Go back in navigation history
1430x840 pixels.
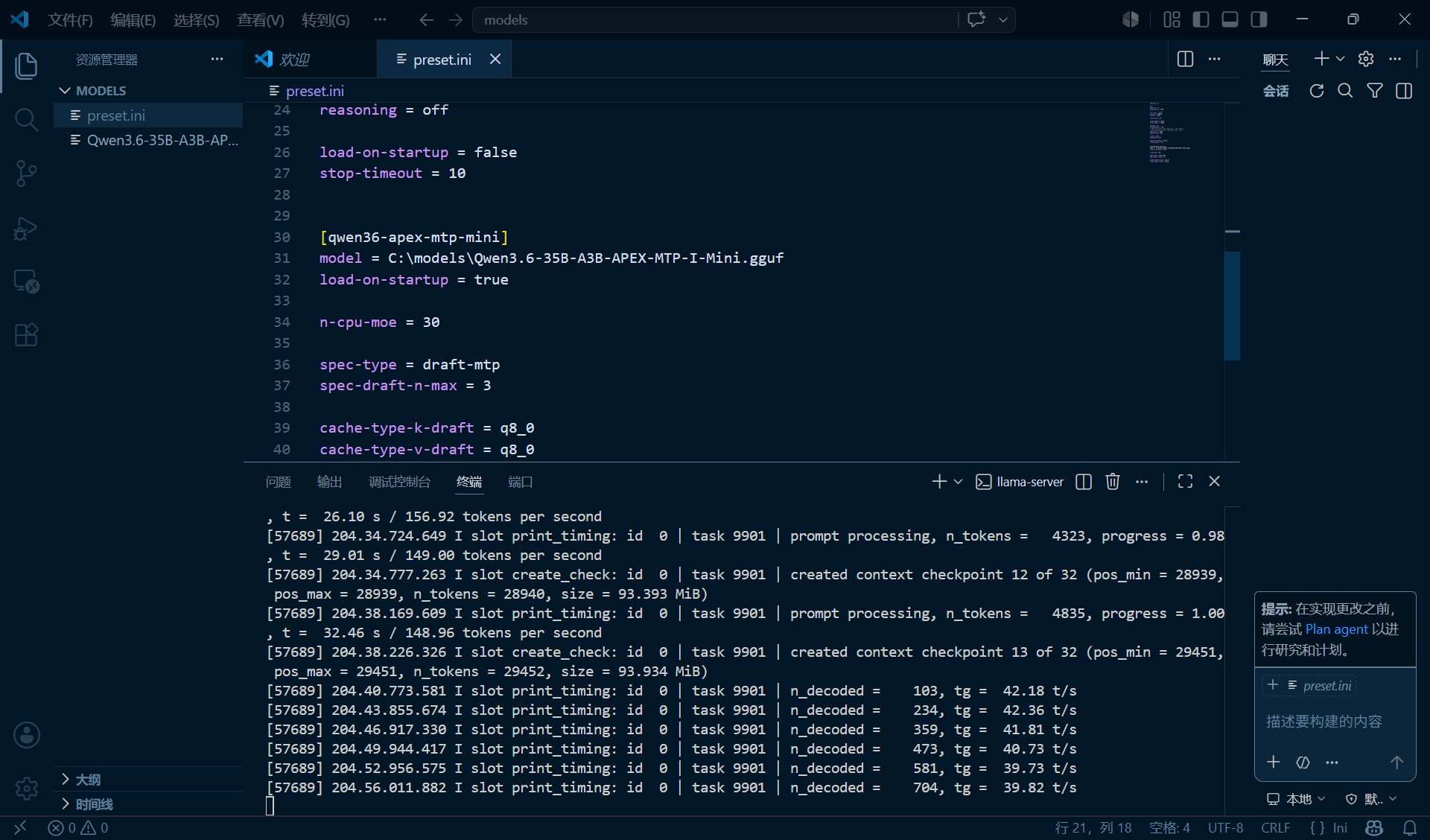point(426,20)
